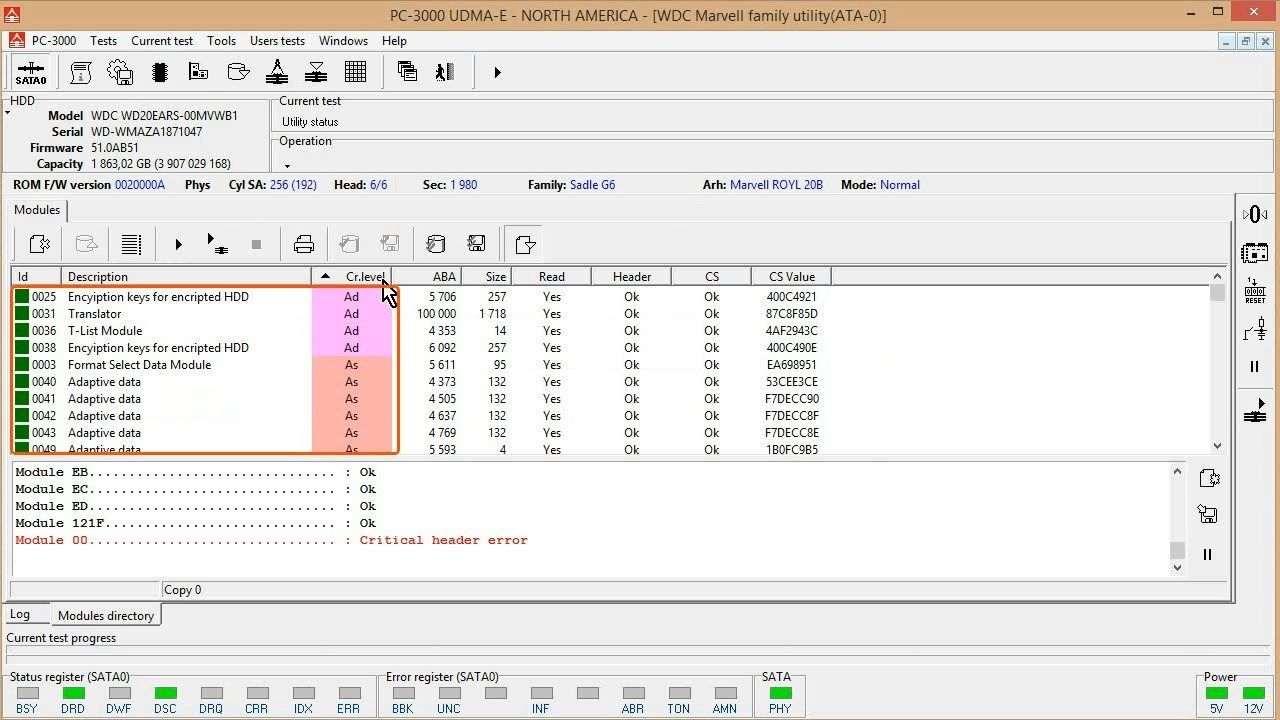Toggle the green marker for module 0003
The width and height of the screenshot is (1280, 720).
22,365
